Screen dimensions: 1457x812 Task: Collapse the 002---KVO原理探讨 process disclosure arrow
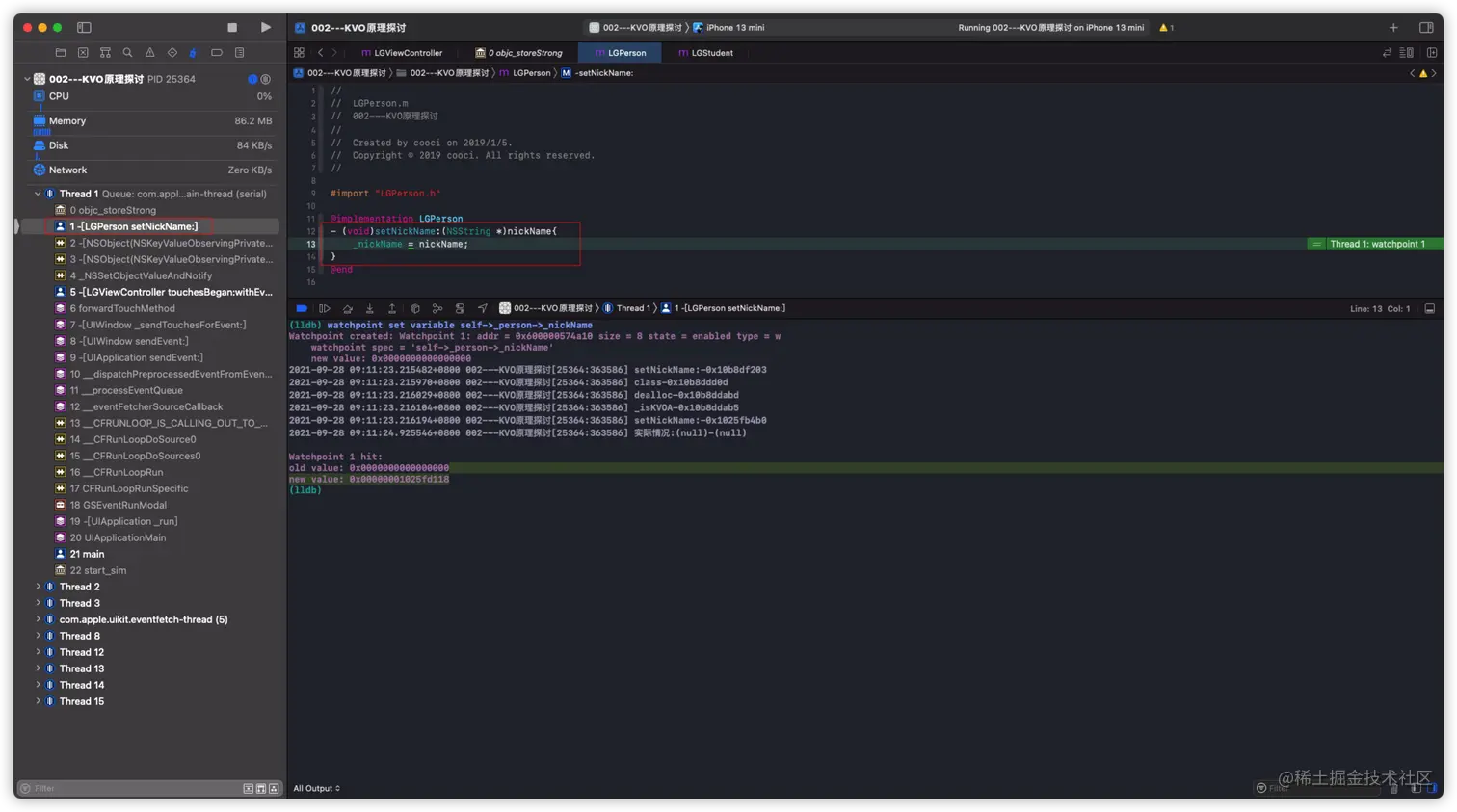[x=26, y=79]
